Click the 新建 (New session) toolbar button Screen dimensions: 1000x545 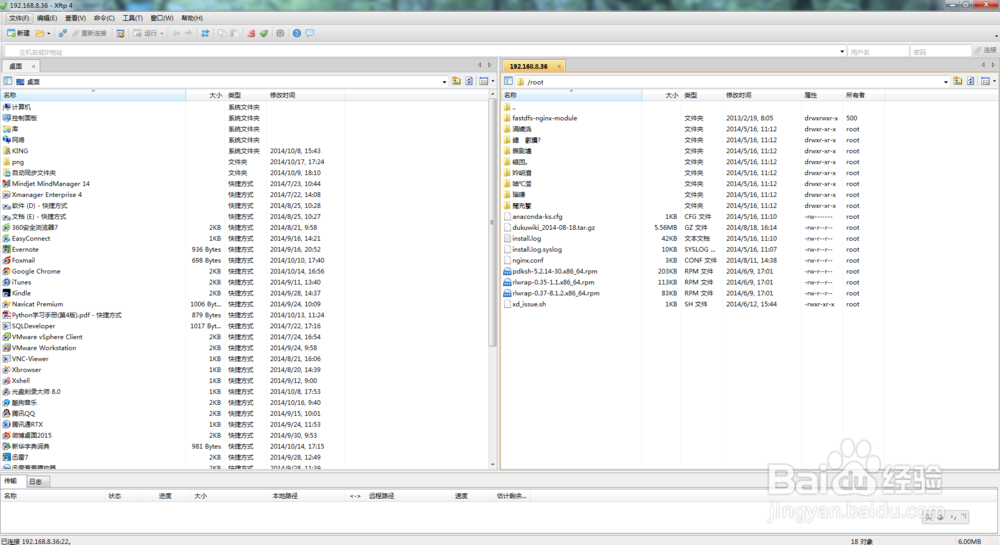(18, 33)
